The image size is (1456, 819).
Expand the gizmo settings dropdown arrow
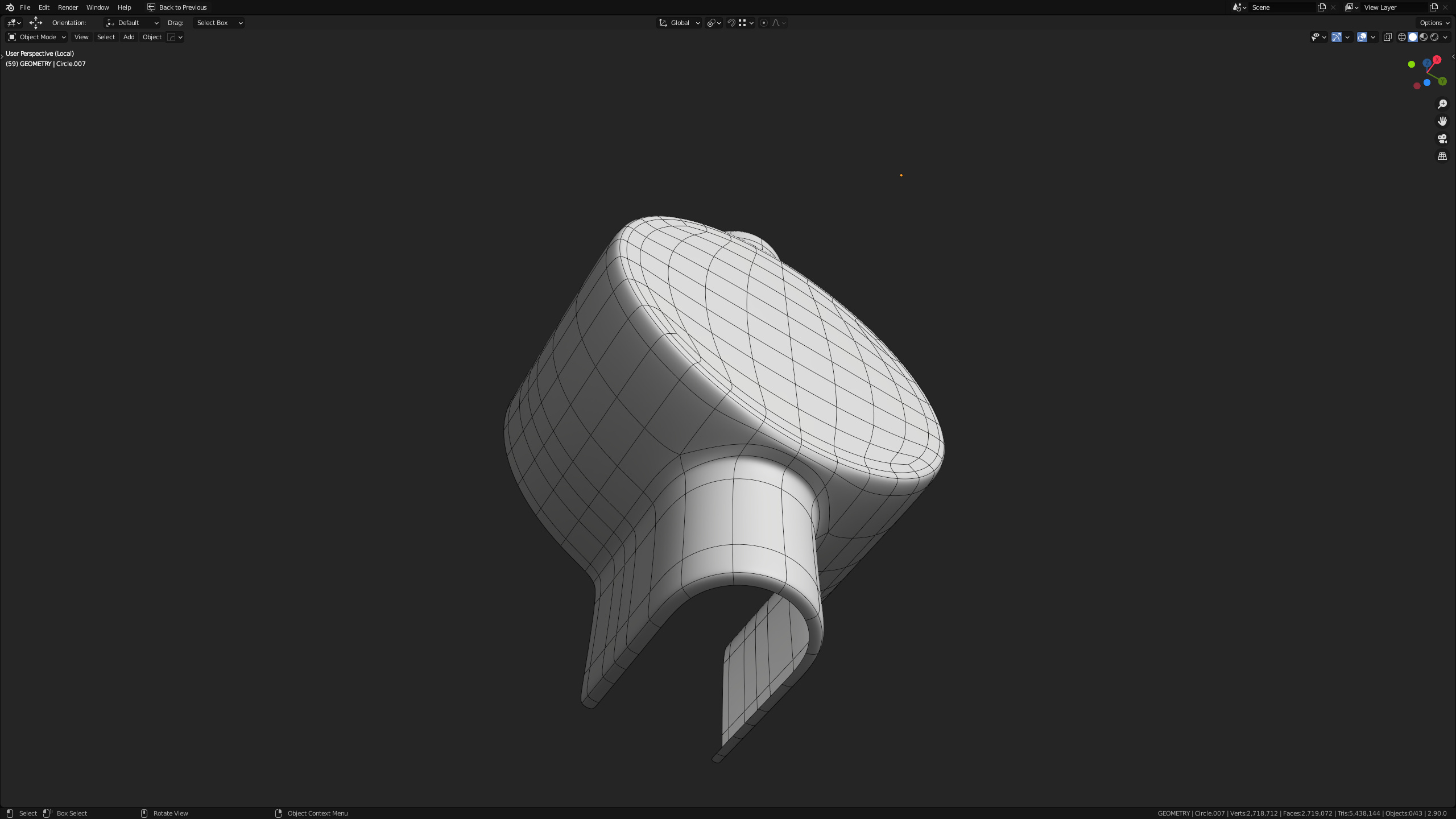click(x=1347, y=37)
